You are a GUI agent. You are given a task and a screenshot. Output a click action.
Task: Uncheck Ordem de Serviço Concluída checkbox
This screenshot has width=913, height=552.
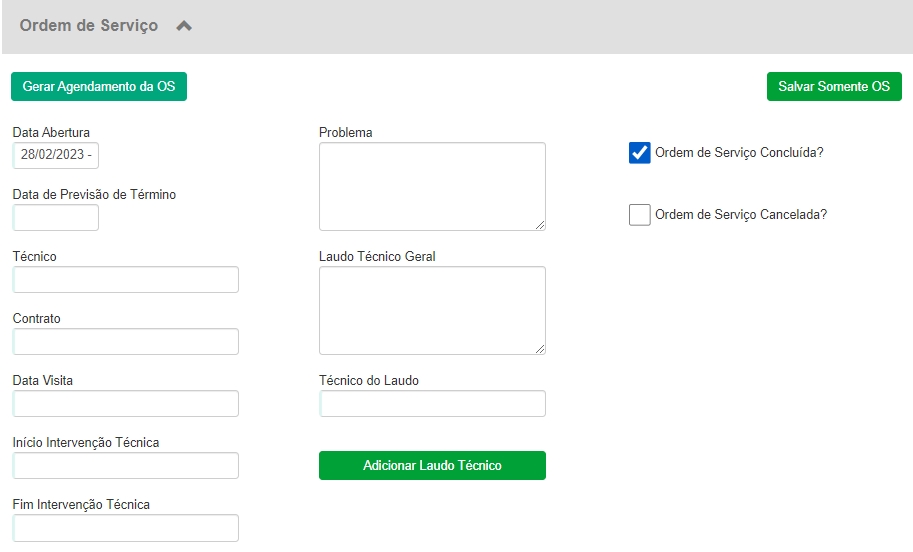(640, 153)
